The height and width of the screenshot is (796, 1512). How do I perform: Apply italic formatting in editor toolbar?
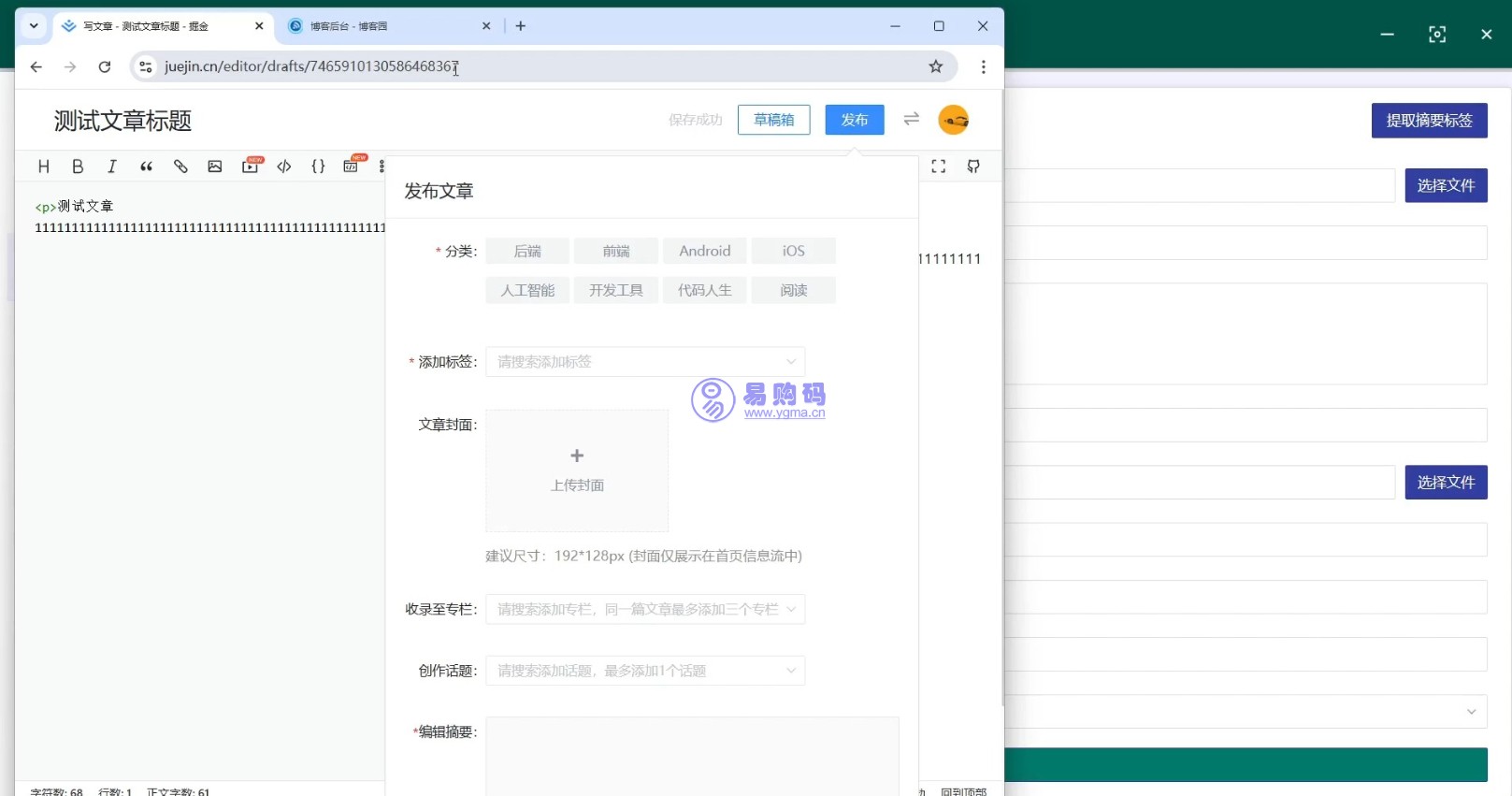pos(112,166)
